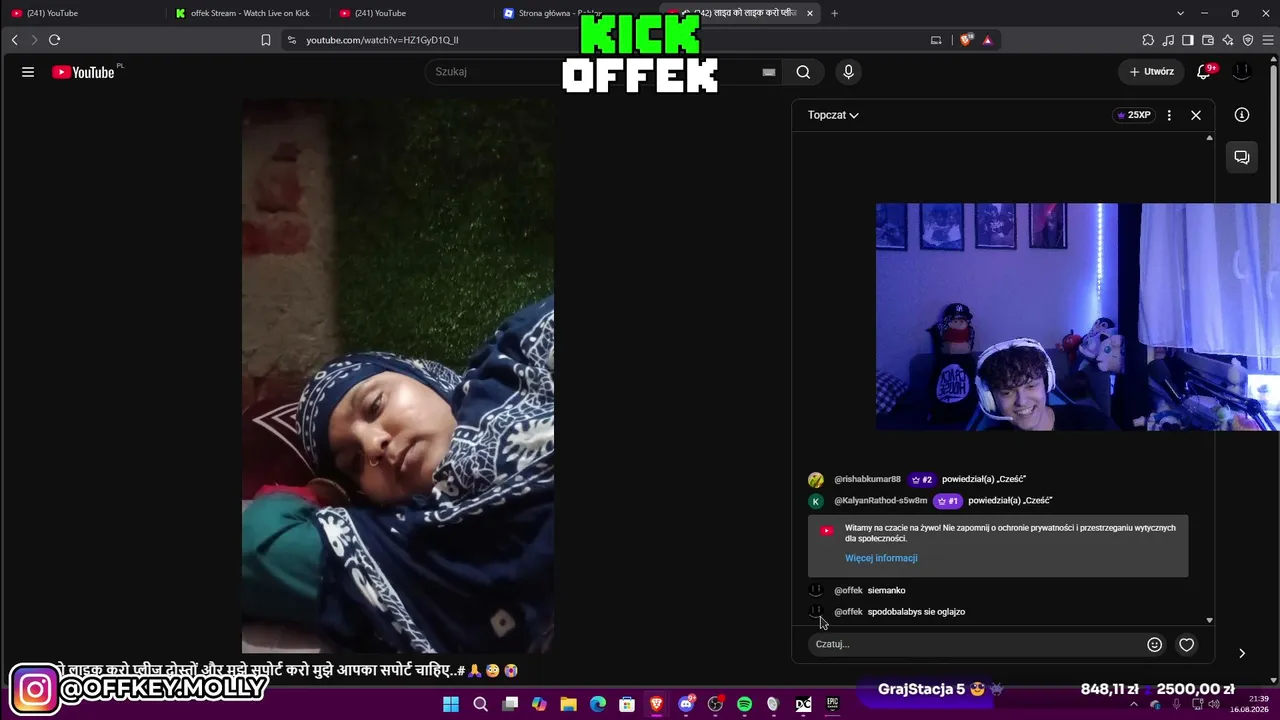Open the Brave Rewards triangle icon
1280x720 pixels.
[987, 40]
